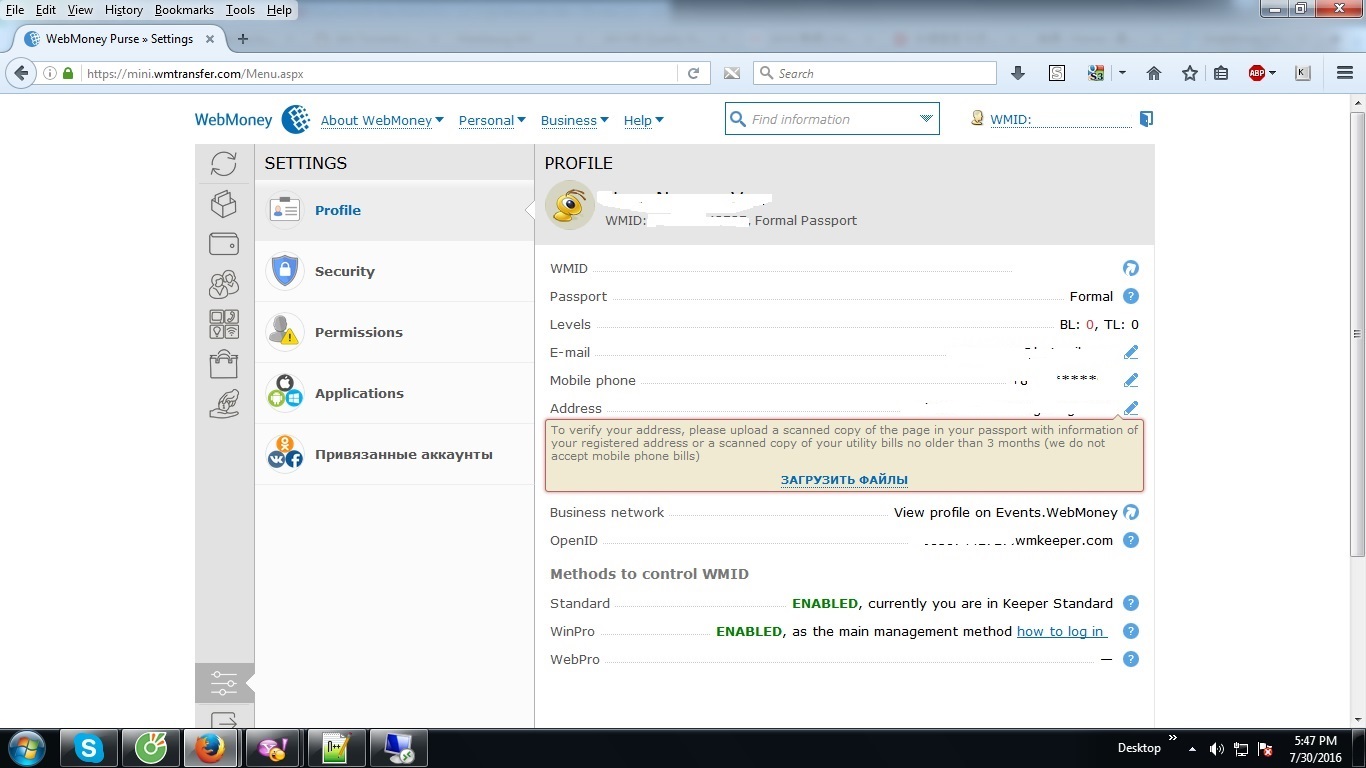Image resolution: width=1366 pixels, height=768 pixels.
Task: Click the Find information search field
Action: (x=832, y=119)
